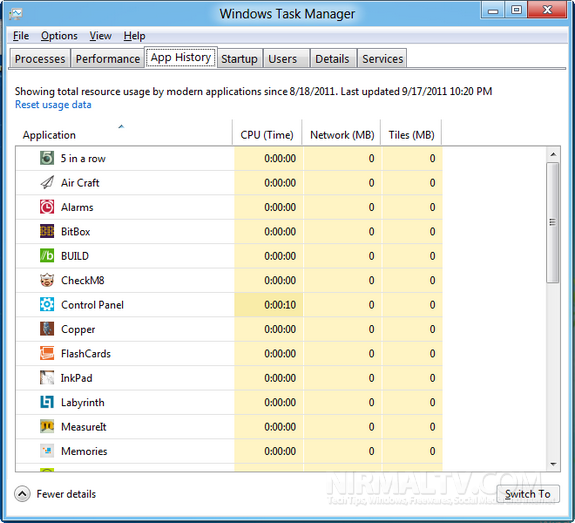Select the Memories row name
Image resolution: width=575 pixels, height=523 pixels.
coord(84,451)
